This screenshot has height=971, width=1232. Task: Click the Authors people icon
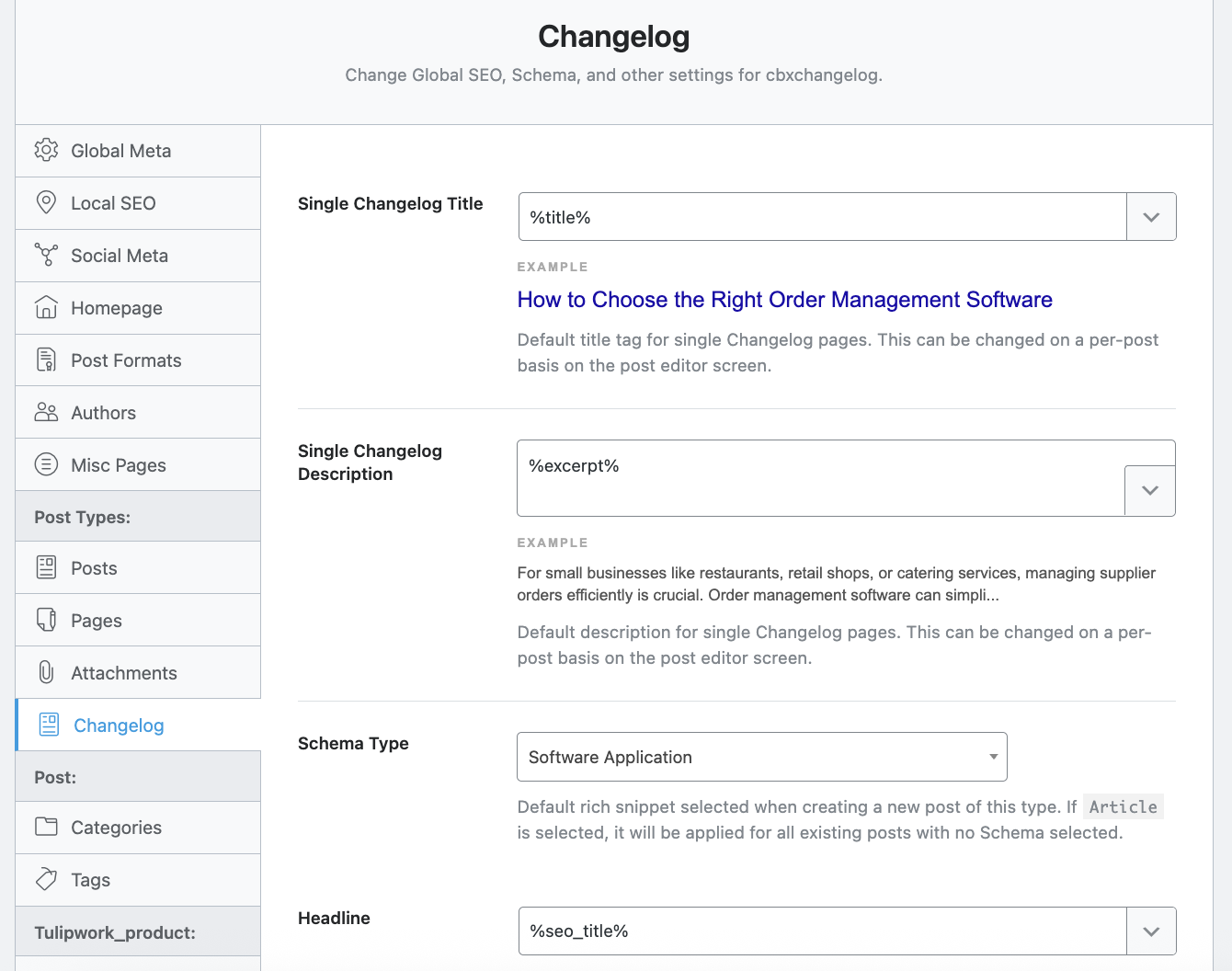(46, 412)
